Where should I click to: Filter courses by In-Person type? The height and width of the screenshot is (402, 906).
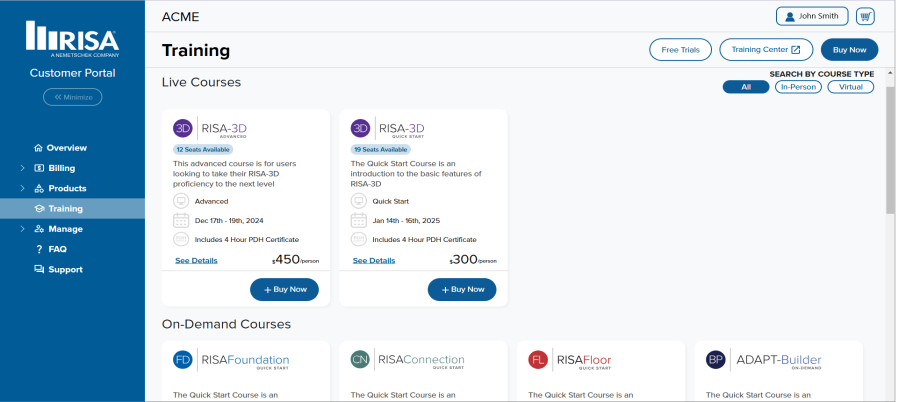(799, 87)
